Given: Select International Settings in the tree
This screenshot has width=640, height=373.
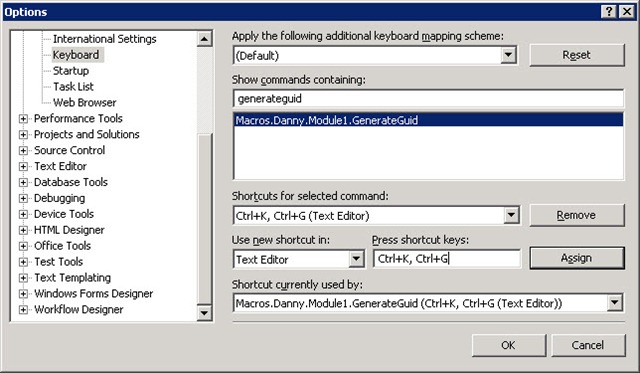Looking at the screenshot, I should pyautogui.click(x=104, y=39).
